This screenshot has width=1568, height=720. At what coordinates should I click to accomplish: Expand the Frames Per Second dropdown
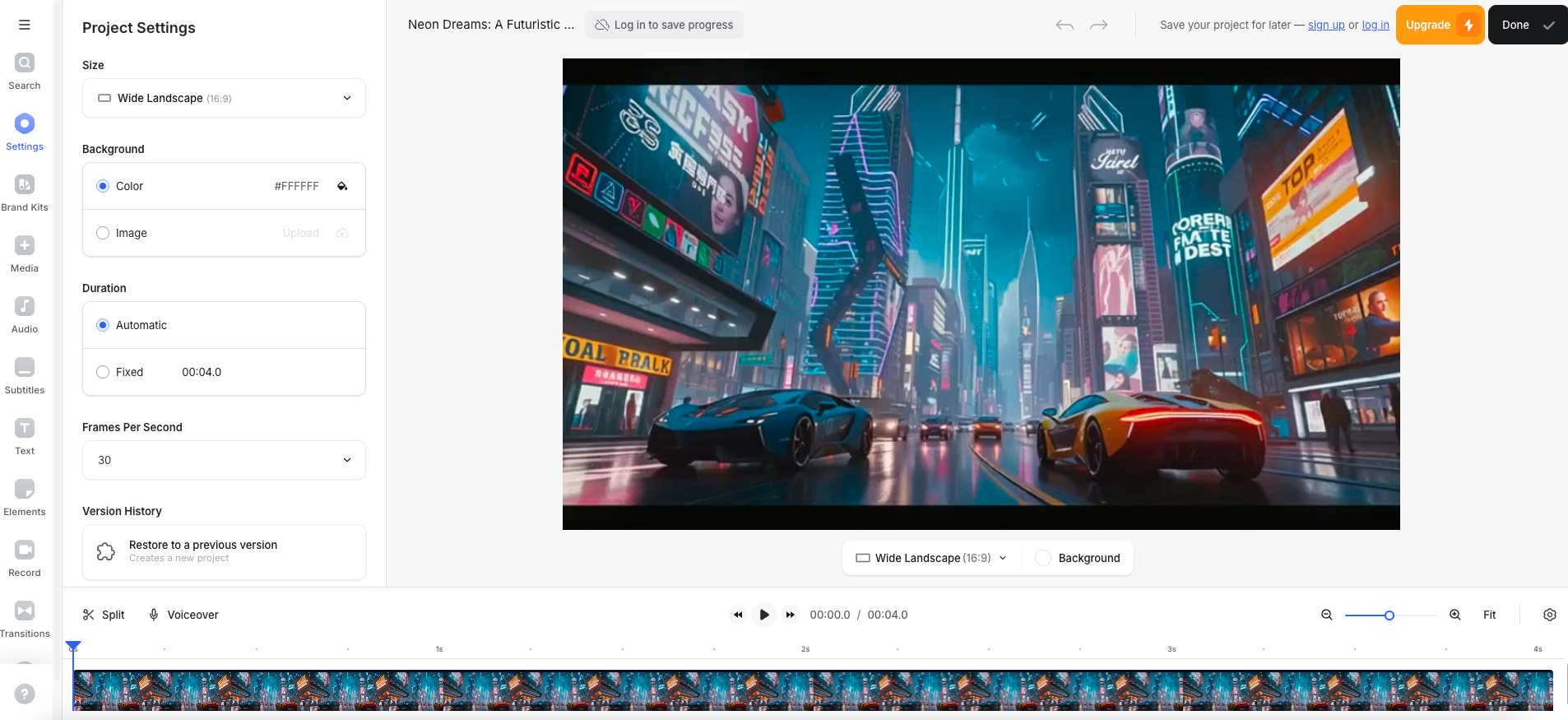[224, 460]
